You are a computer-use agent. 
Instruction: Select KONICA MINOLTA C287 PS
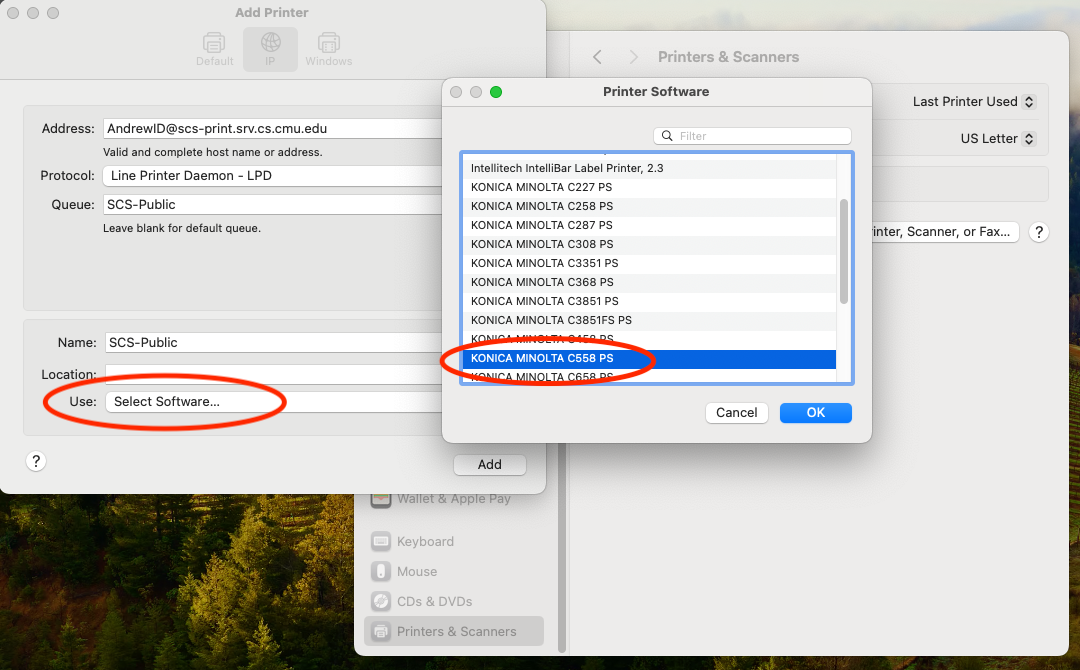tap(649, 225)
